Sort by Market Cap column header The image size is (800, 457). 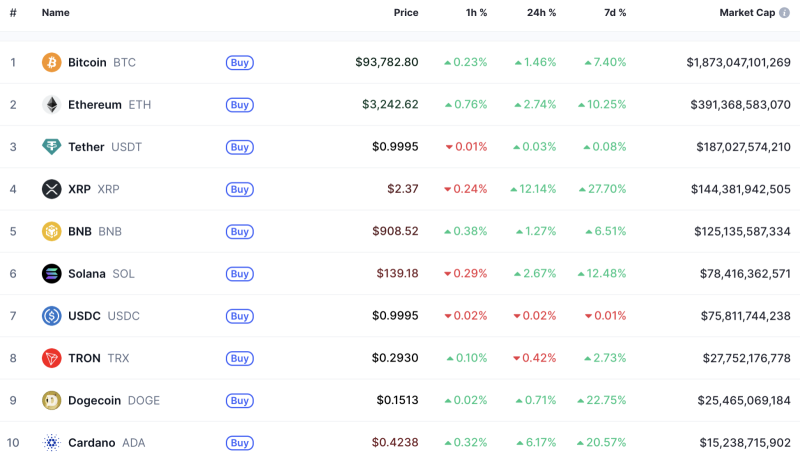747,13
